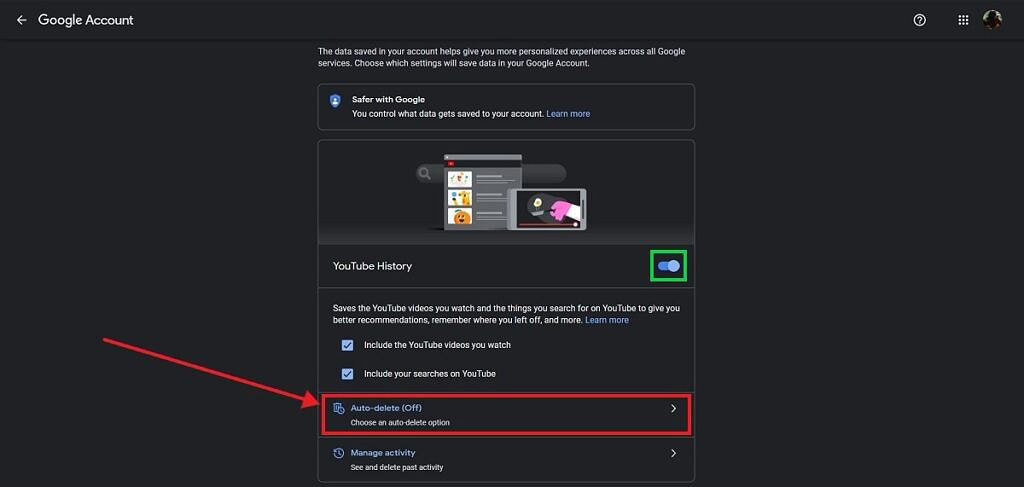The width and height of the screenshot is (1024, 487).
Task: Click the YouTube History illustration
Action: coord(502,192)
